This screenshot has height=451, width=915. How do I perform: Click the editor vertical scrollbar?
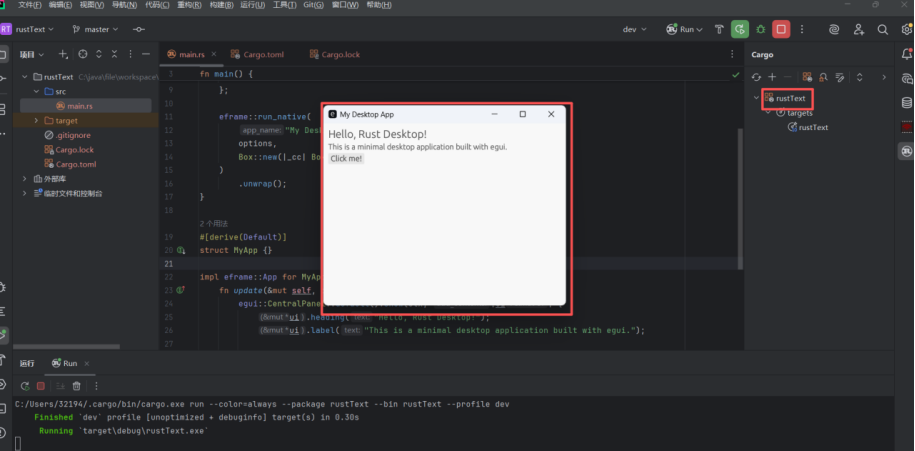point(741,198)
